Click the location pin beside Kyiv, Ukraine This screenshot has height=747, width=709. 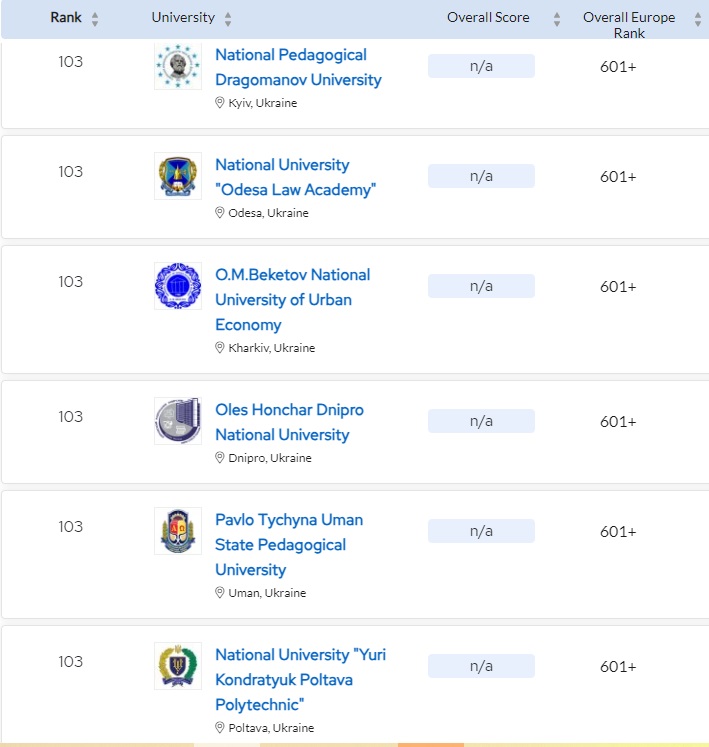(x=220, y=103)
